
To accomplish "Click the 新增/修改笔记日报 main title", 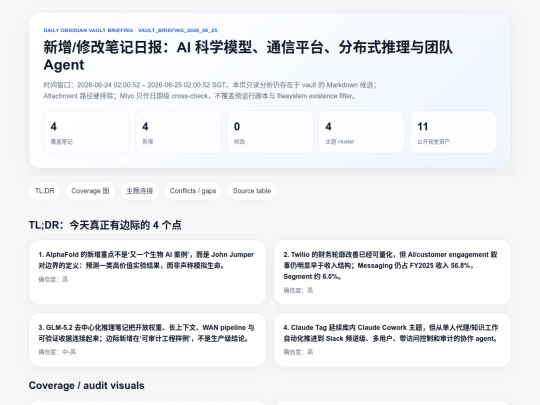I will pyautogui.click(x=248, y=56).
